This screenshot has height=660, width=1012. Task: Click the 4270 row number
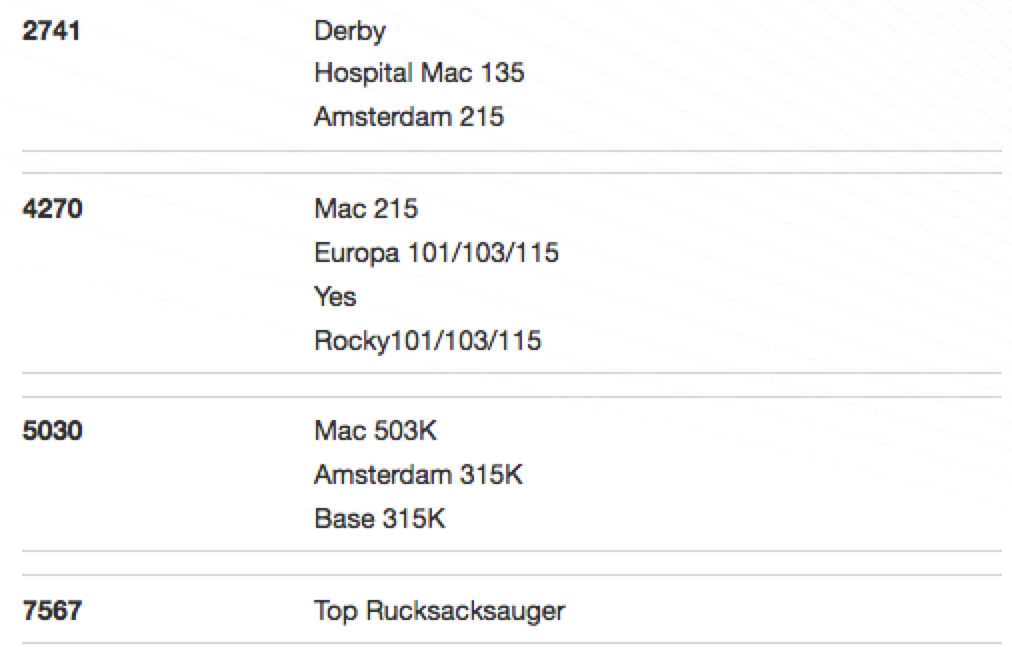pos(52,209)
